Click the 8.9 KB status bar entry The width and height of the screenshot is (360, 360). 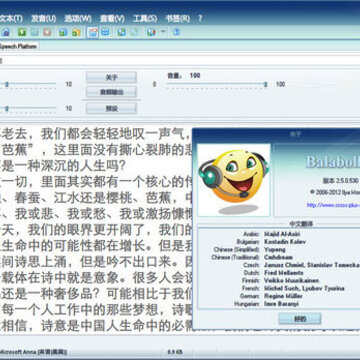pos(174,352)
